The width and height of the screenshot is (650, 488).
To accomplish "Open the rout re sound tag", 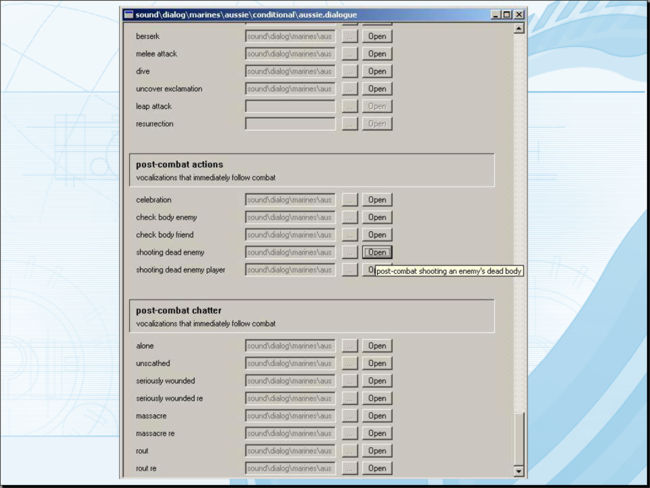I will pyautogui.click(x=377, y=468).
